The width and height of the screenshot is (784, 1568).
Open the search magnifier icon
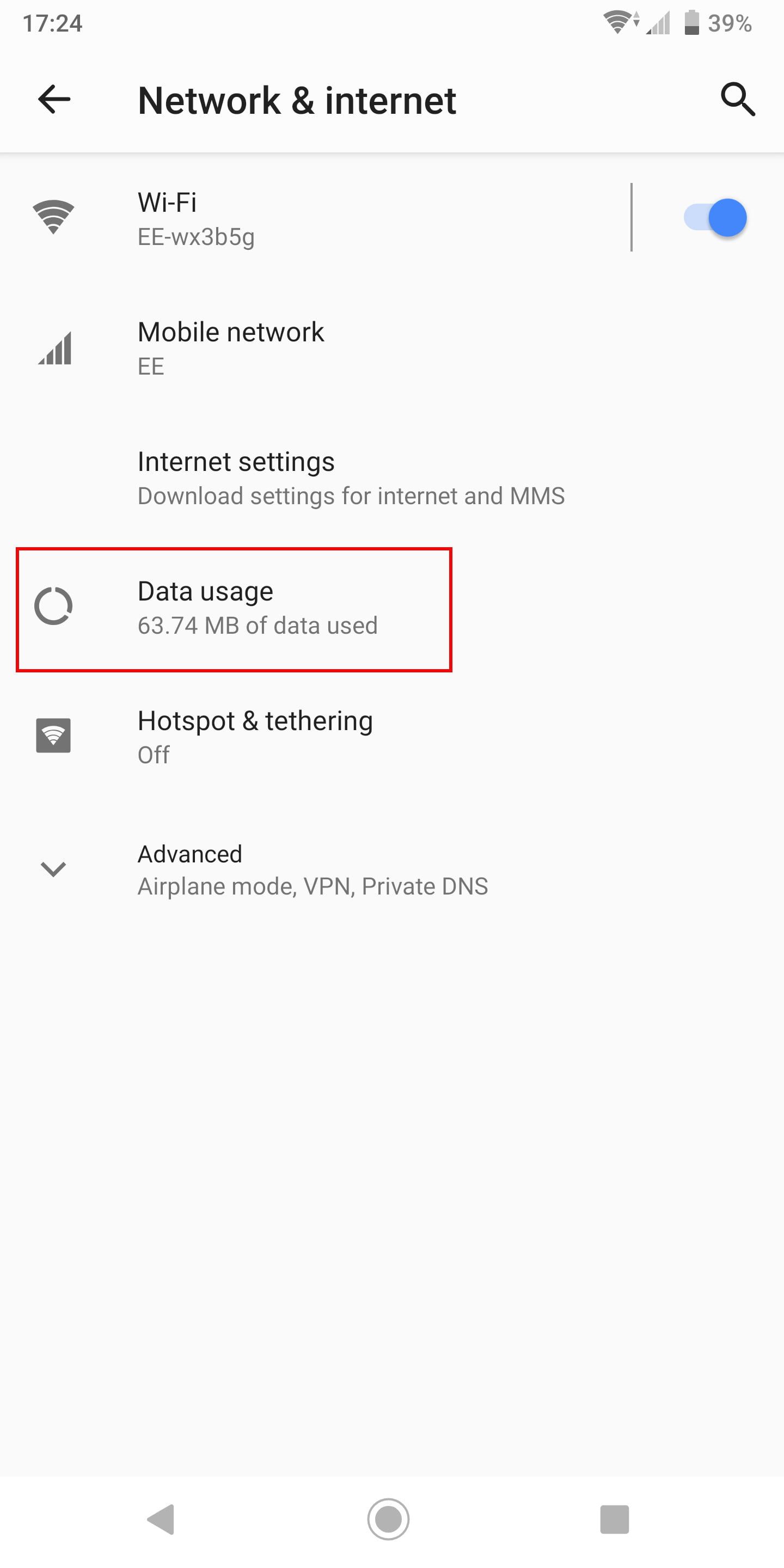click(738, 99)
